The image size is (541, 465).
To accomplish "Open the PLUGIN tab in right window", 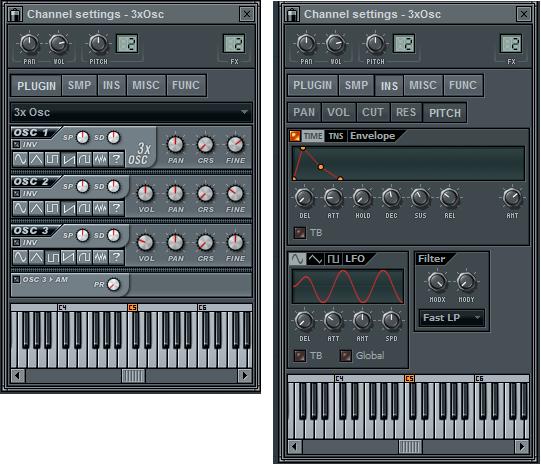I will coord(313,85).
